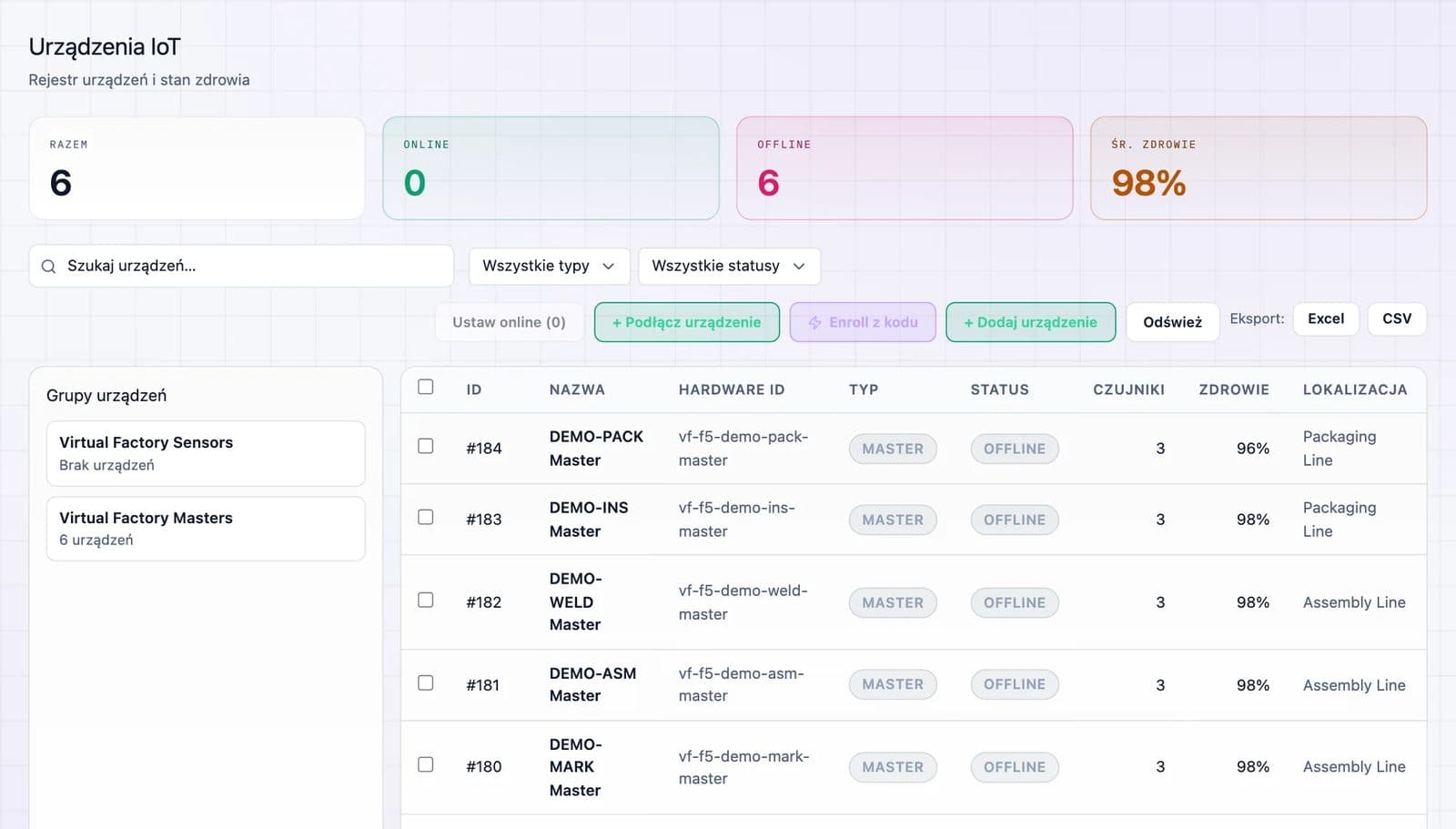The image size is (1456, 829).
Task: Sort by NAZWA column header
Action: click(577, 389)
